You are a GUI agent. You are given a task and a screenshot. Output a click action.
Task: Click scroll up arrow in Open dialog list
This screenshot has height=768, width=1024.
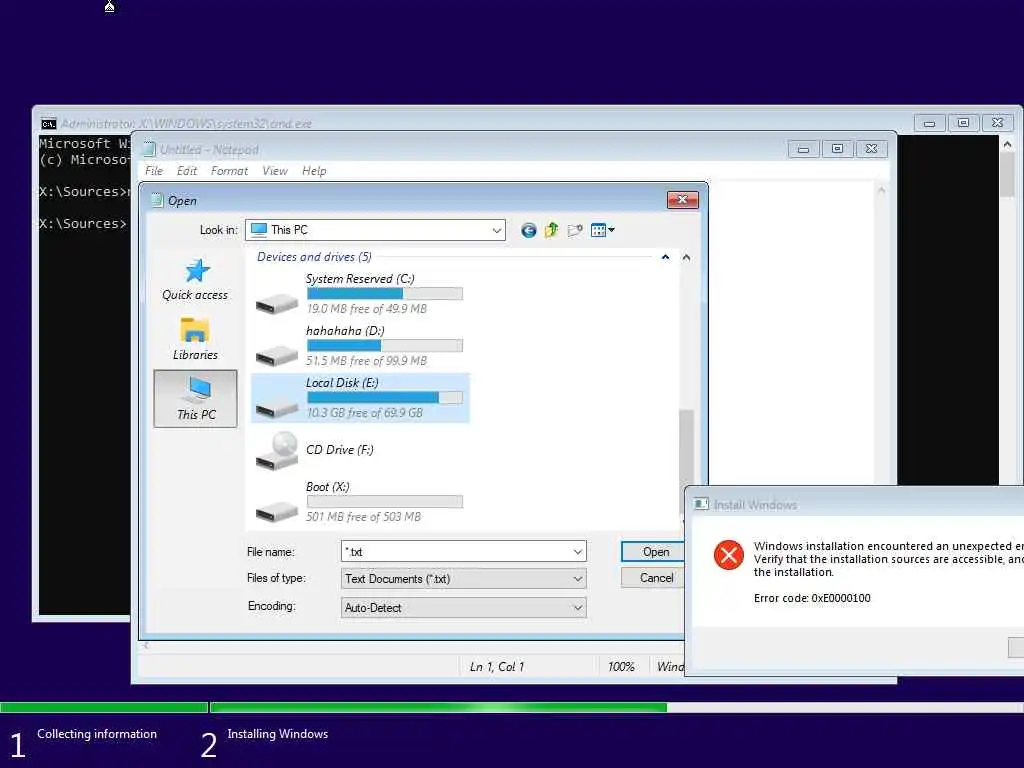(686, 258)
